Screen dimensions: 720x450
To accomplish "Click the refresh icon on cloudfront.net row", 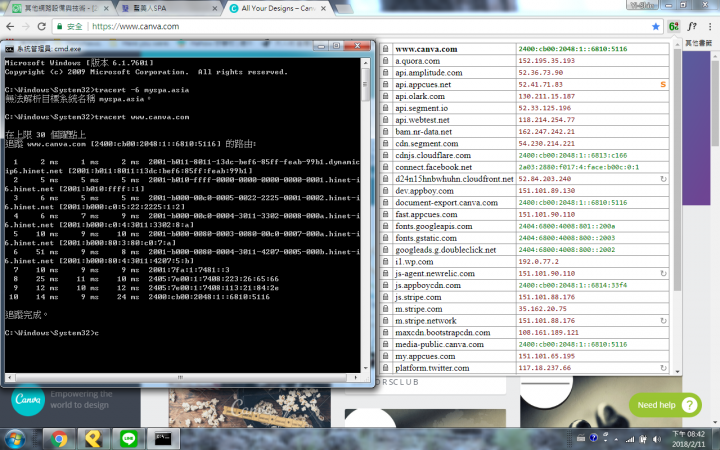I will pyautogui.click(x=664, y=179).
